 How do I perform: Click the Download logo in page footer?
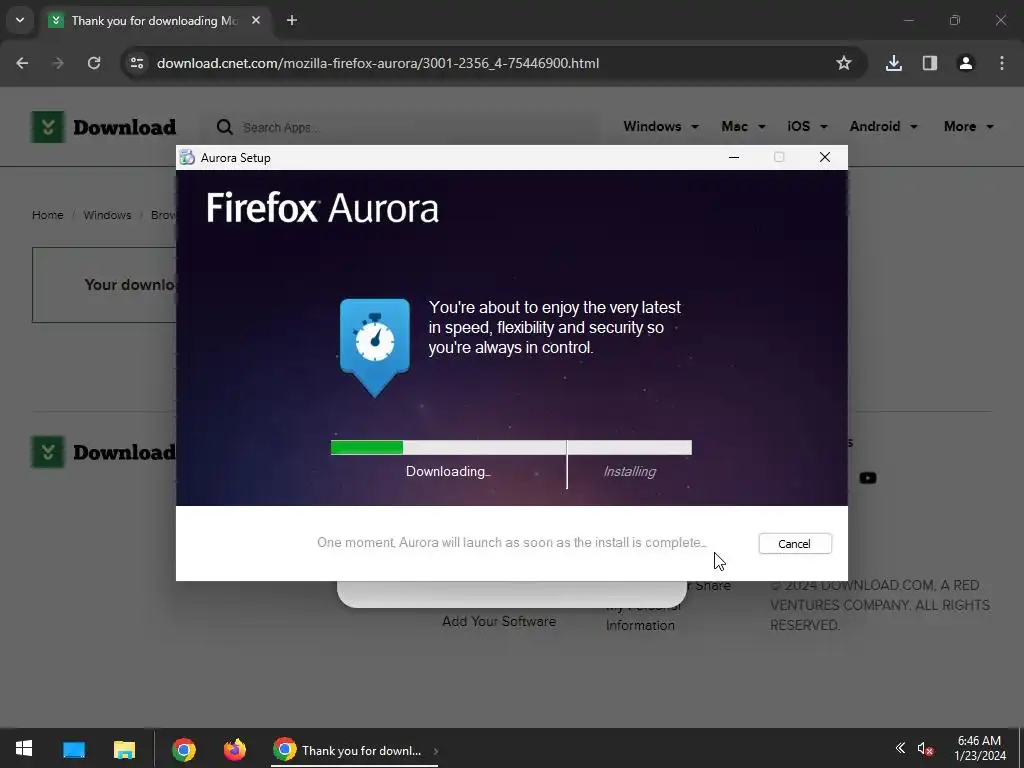(x=103, y=452)
